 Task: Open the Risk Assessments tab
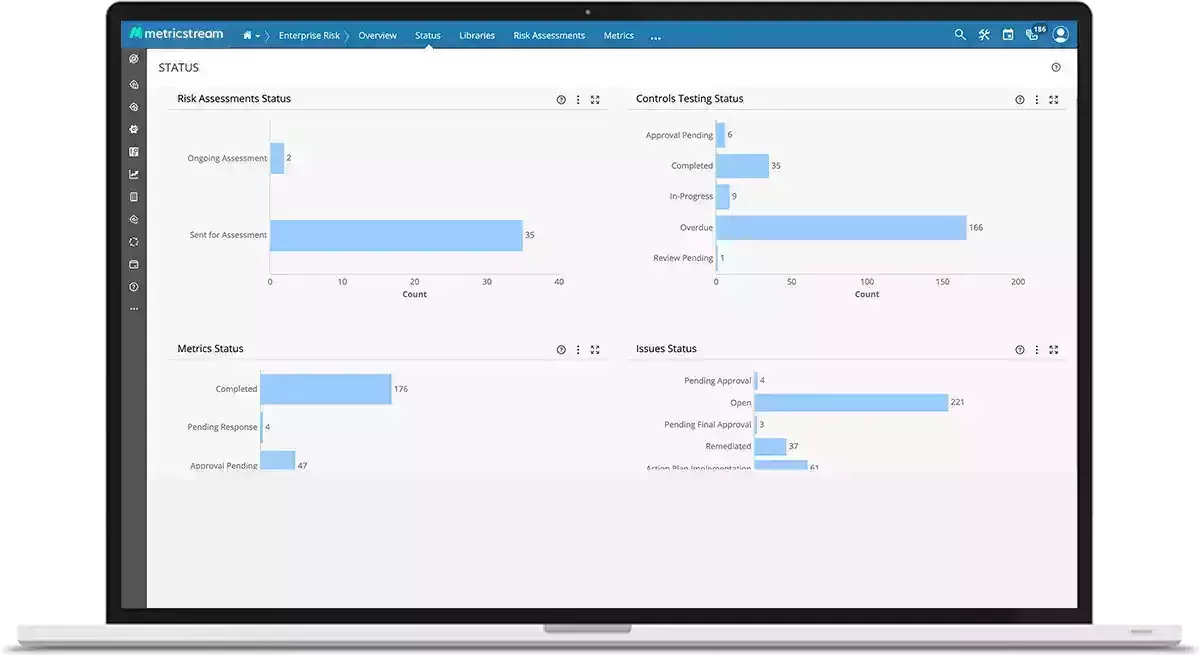coord(549,36)
